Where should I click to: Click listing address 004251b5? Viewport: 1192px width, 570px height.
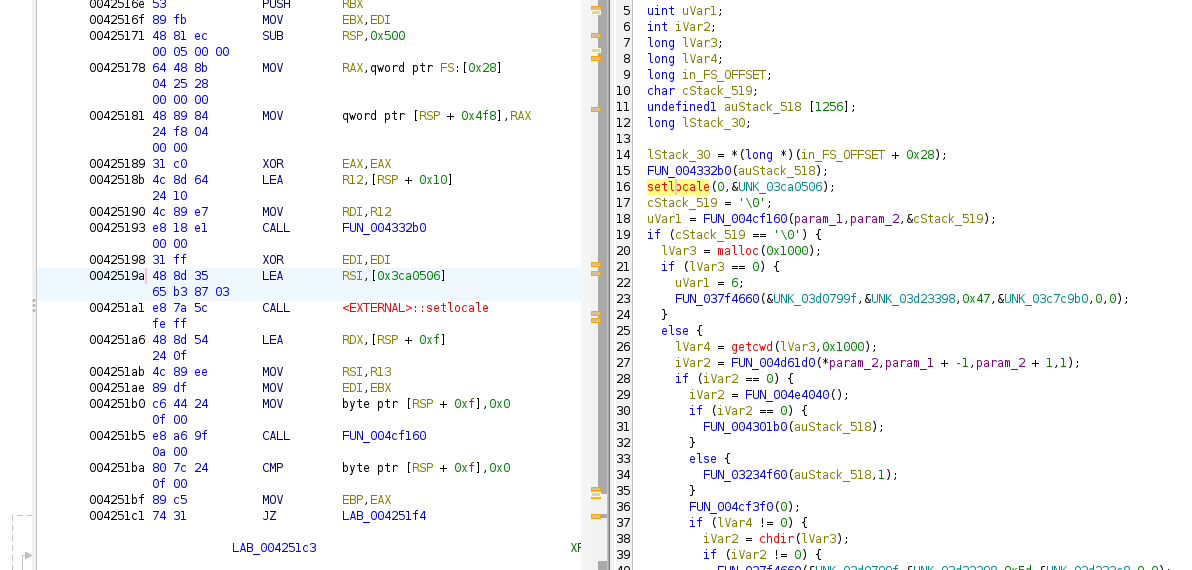pyautogui.click(x=116, y=435)
